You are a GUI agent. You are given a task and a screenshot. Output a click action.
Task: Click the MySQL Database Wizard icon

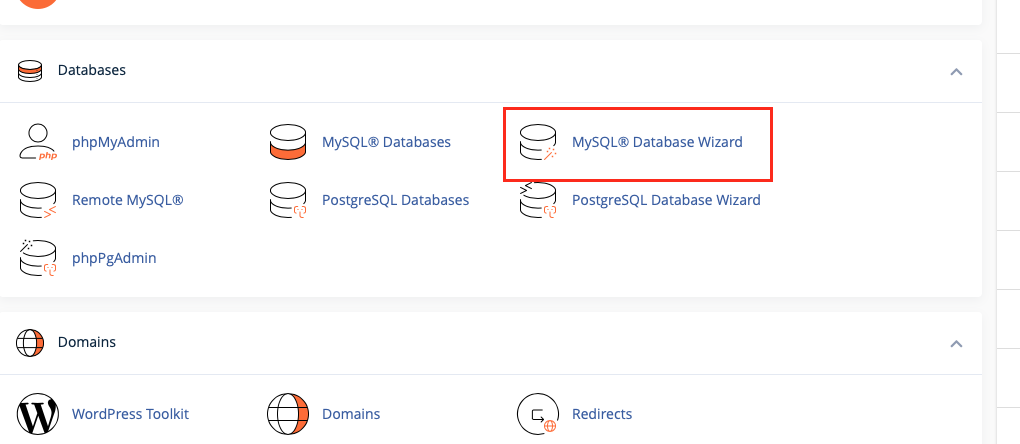[x=538, y=142]
